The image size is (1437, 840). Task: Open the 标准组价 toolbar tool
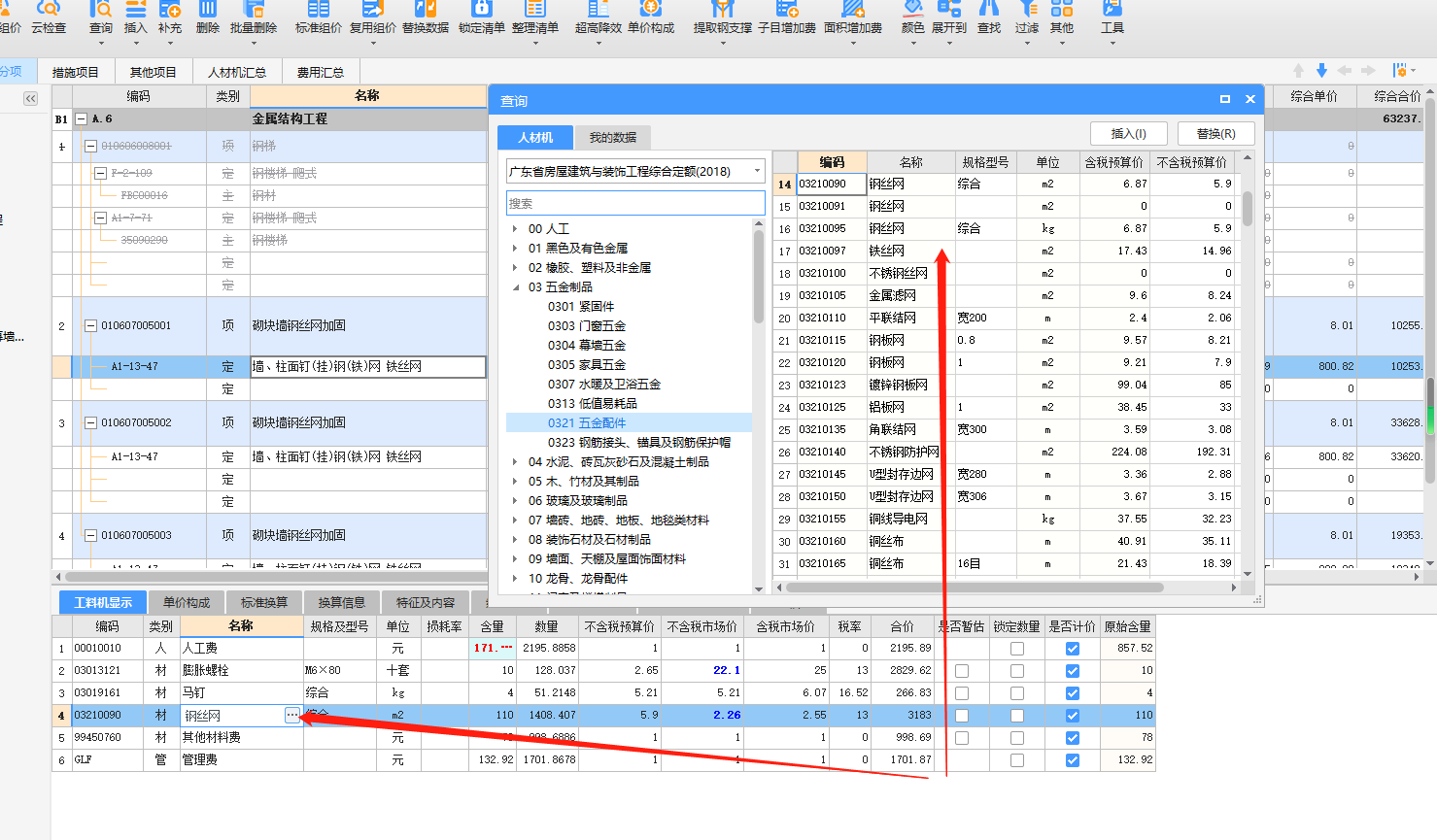(319, 17)
